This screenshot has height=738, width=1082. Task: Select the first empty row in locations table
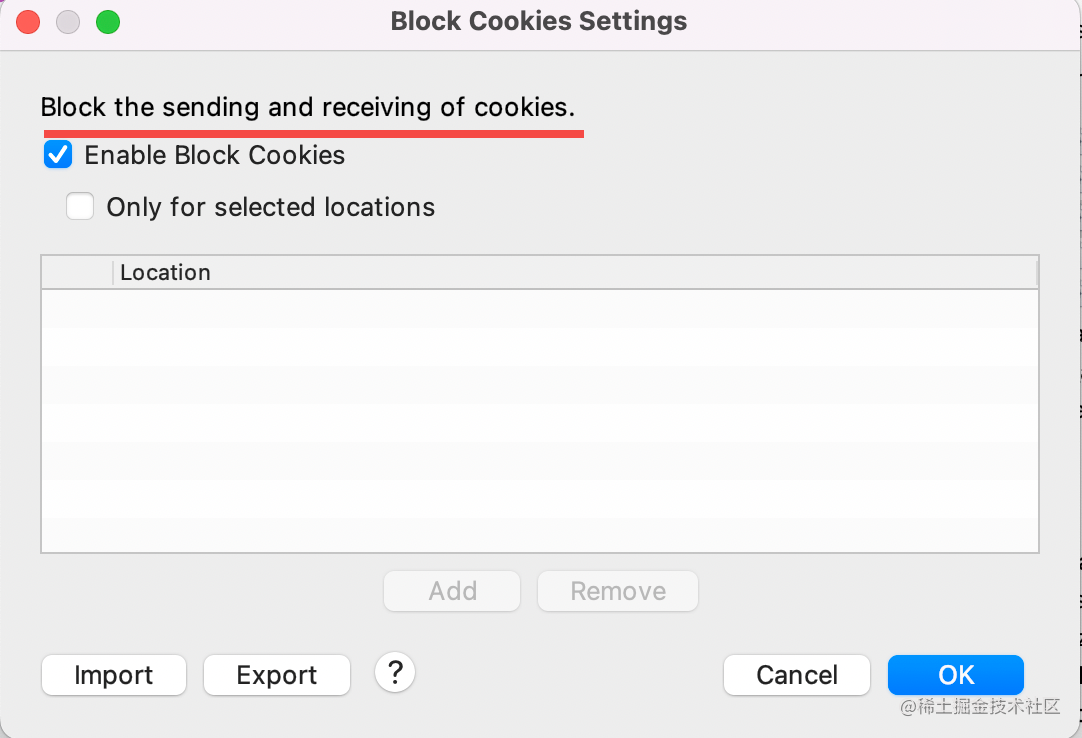click(x=540, y=309)
